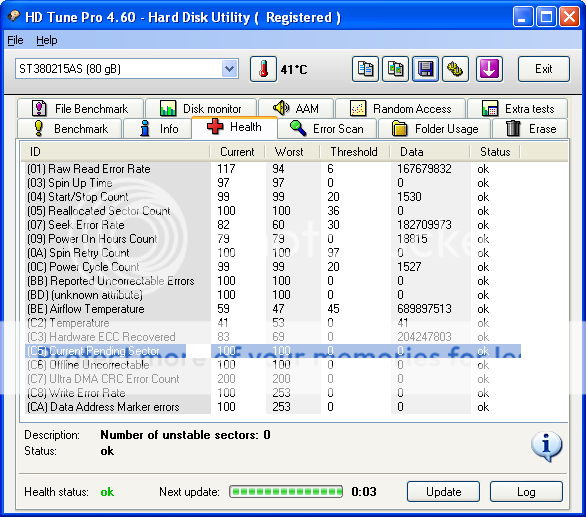
Task: Select the (07) Seek Error Rate row
Action: [x=273, y=225]
